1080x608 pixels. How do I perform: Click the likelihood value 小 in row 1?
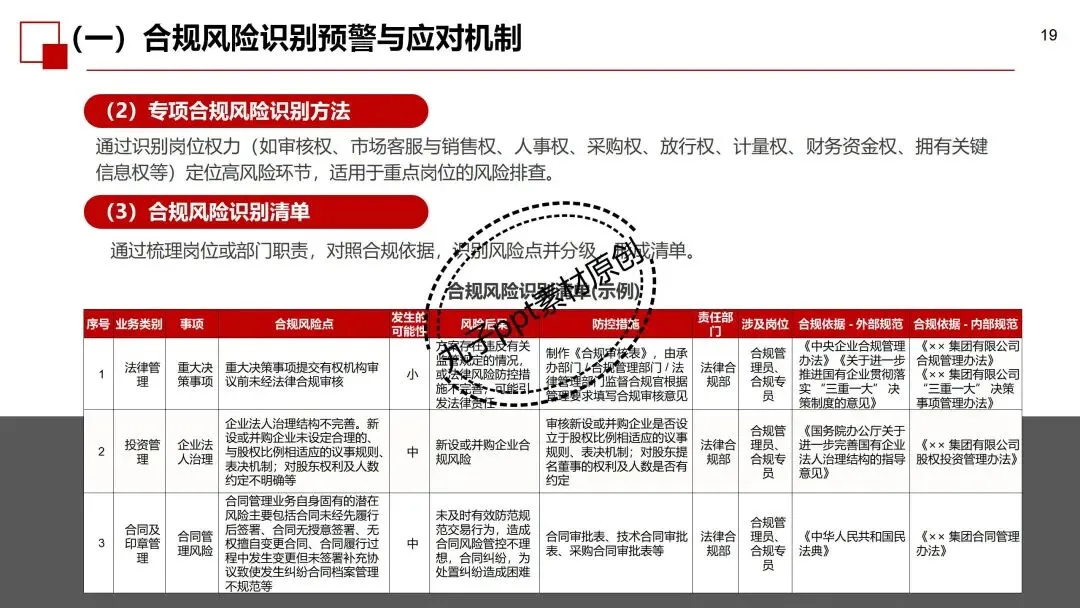click(x=412, y=374)
